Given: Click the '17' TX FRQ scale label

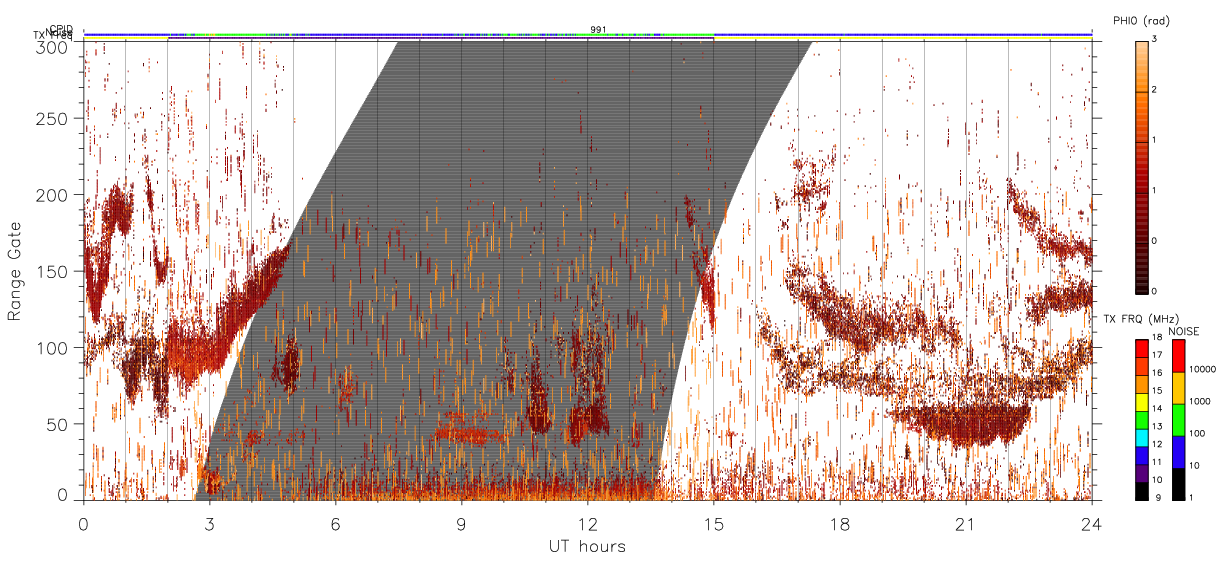Looking at the screenshot, I should [1157, 355].
